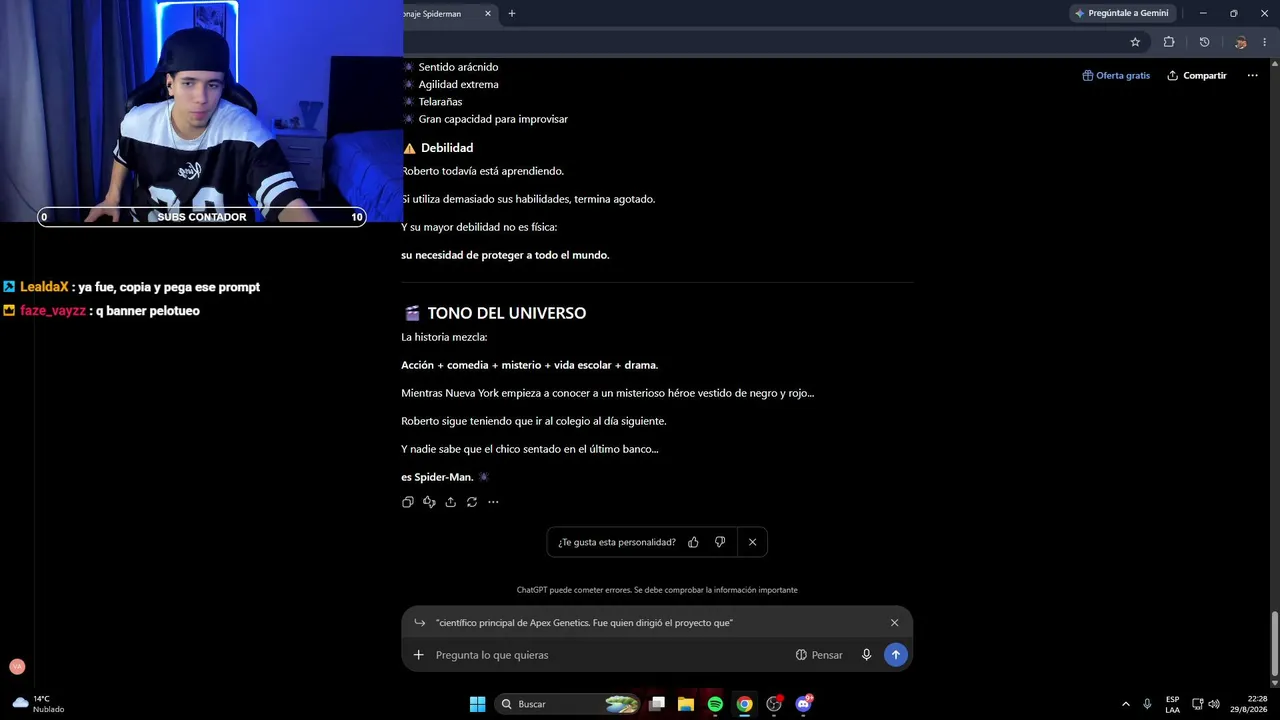This screenshot has height=720, width=1280.
Task: Copy the ChatGPT response
Action: coord(407,502)
